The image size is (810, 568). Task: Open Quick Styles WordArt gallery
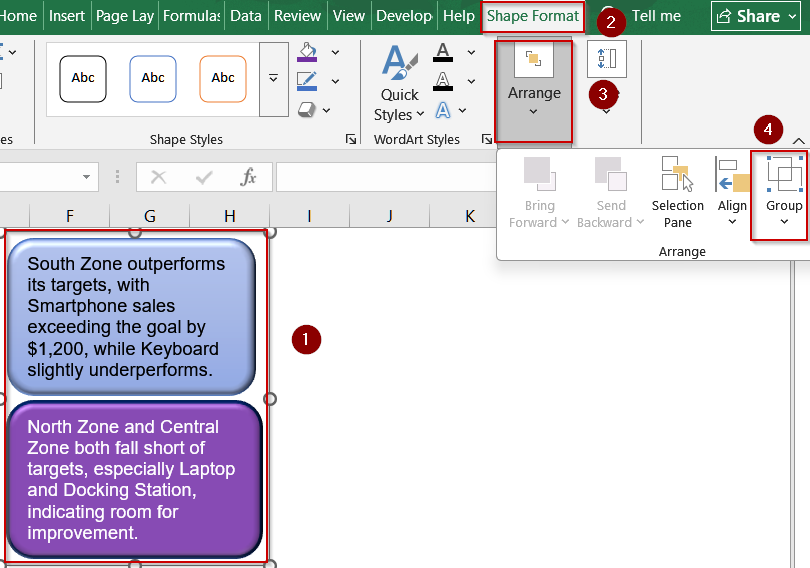click(399, 84)
